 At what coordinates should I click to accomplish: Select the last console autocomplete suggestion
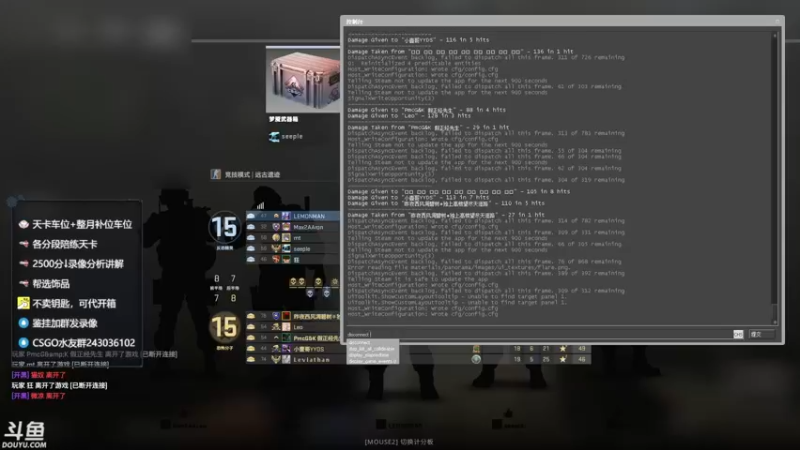point(372,361)
